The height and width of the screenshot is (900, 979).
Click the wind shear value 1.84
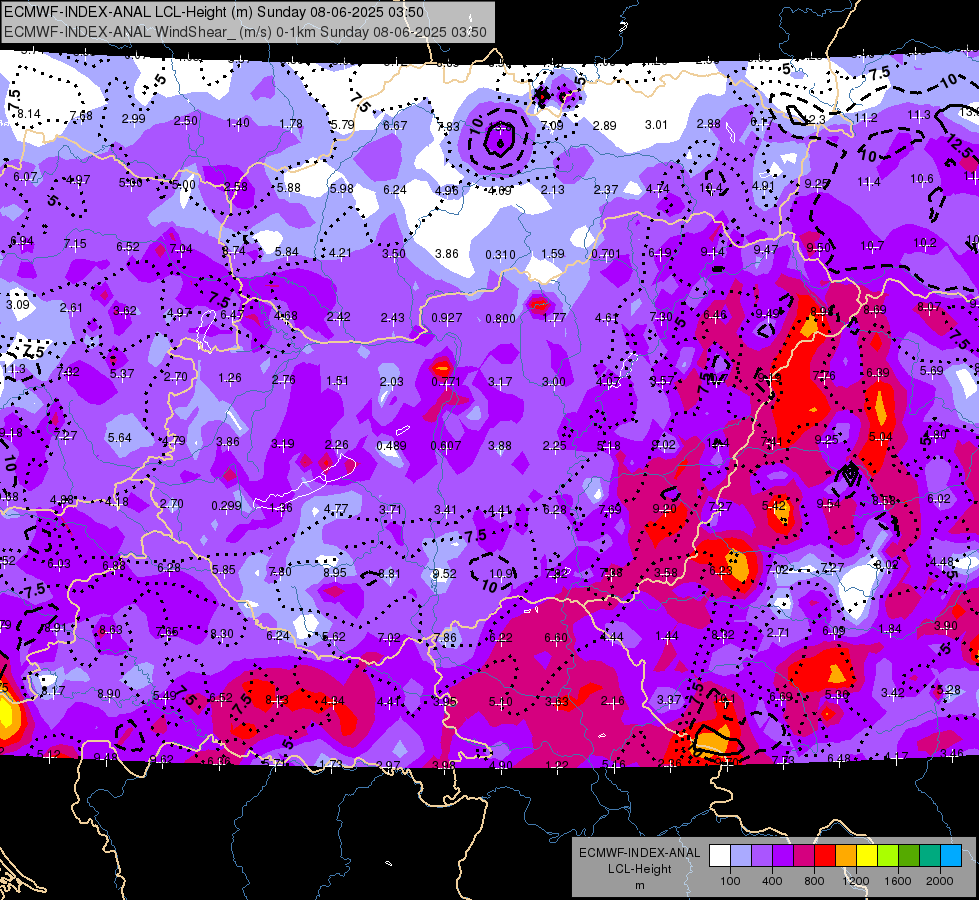tap(890, 629)
